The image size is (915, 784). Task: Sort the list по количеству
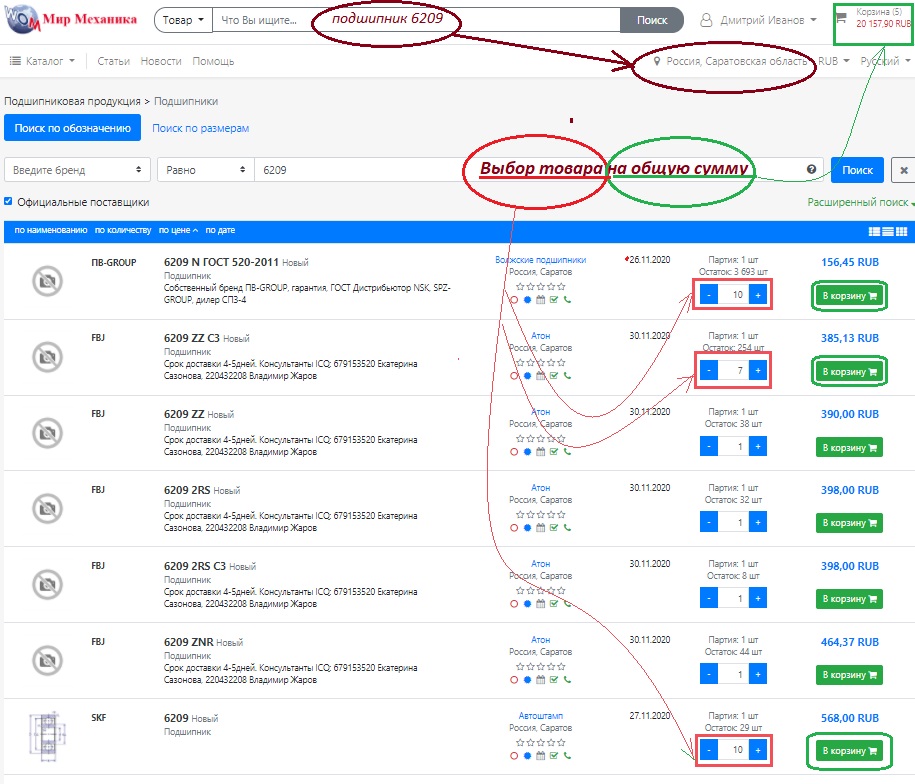(x=123, y=230)
